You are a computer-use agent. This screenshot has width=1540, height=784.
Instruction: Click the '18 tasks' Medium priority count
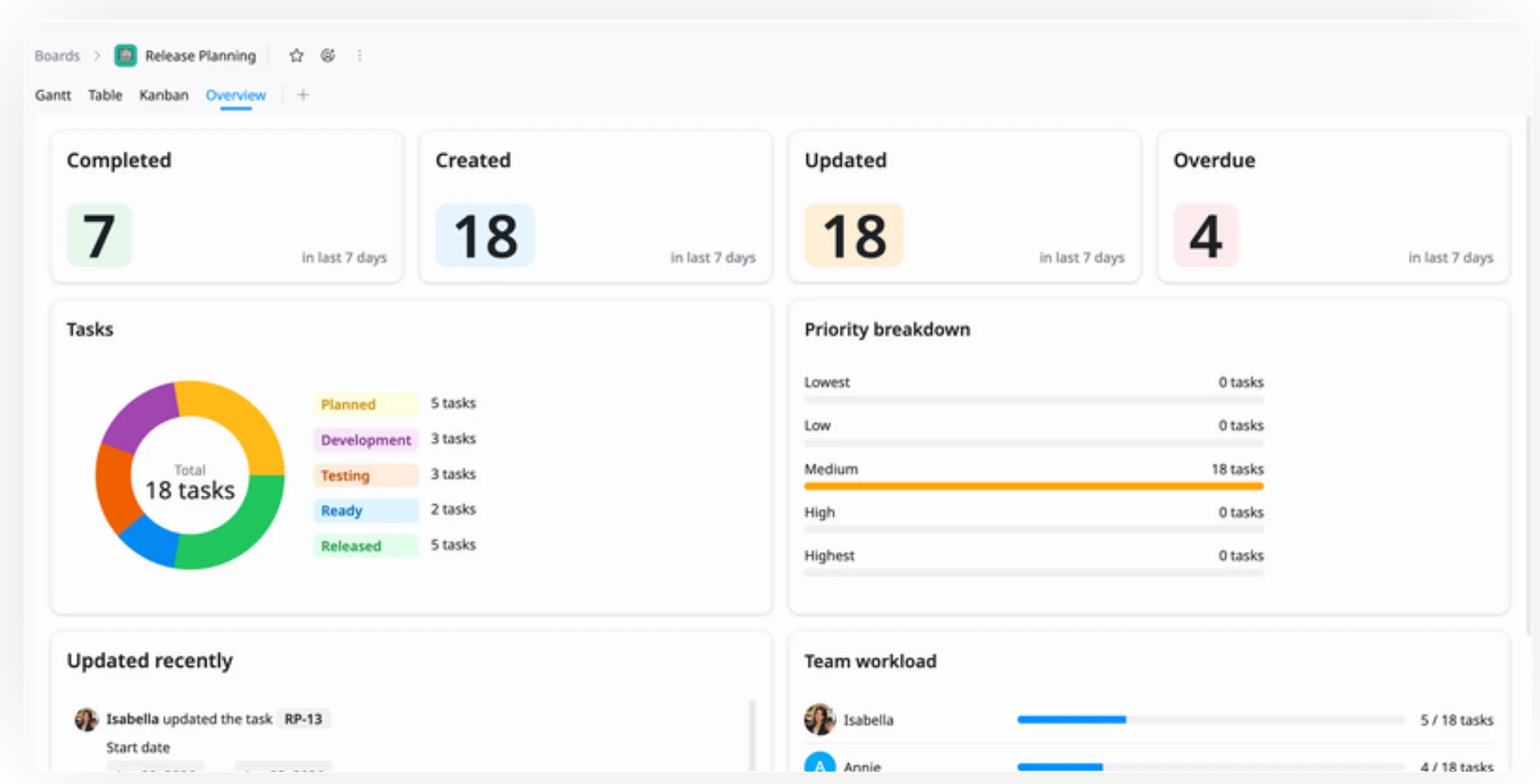(1237, 469)
